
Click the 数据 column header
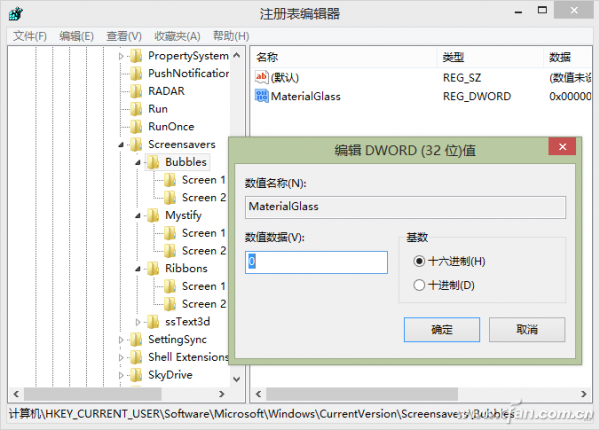[x=567, y=57]
